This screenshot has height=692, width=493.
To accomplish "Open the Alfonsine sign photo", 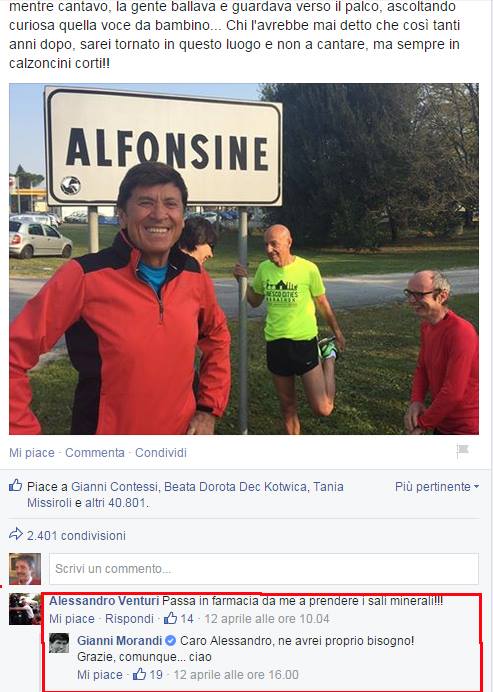I will pyautogui.click(x=244, y=259).
